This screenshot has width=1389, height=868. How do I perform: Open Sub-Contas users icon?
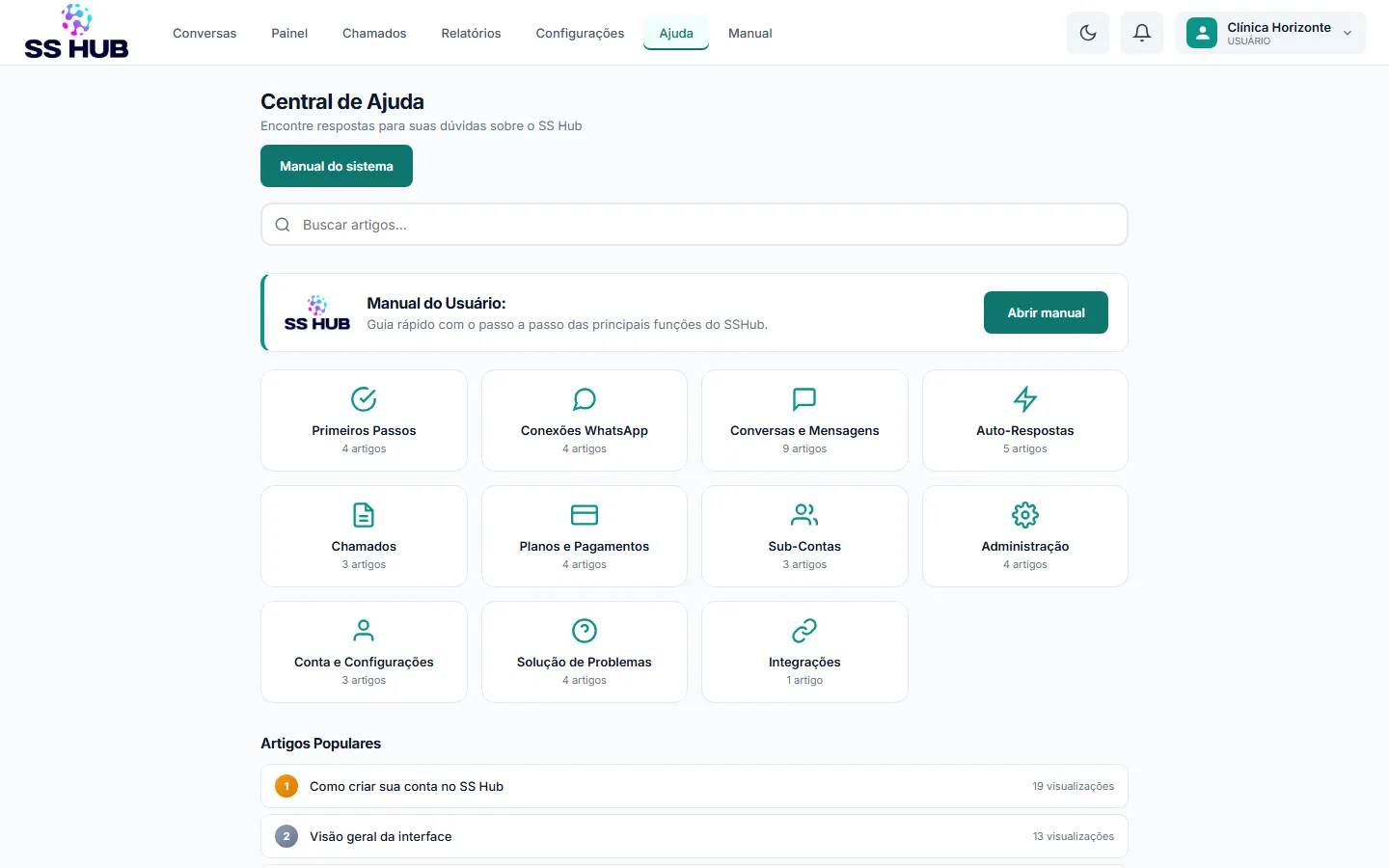click(x=804, y=515)
